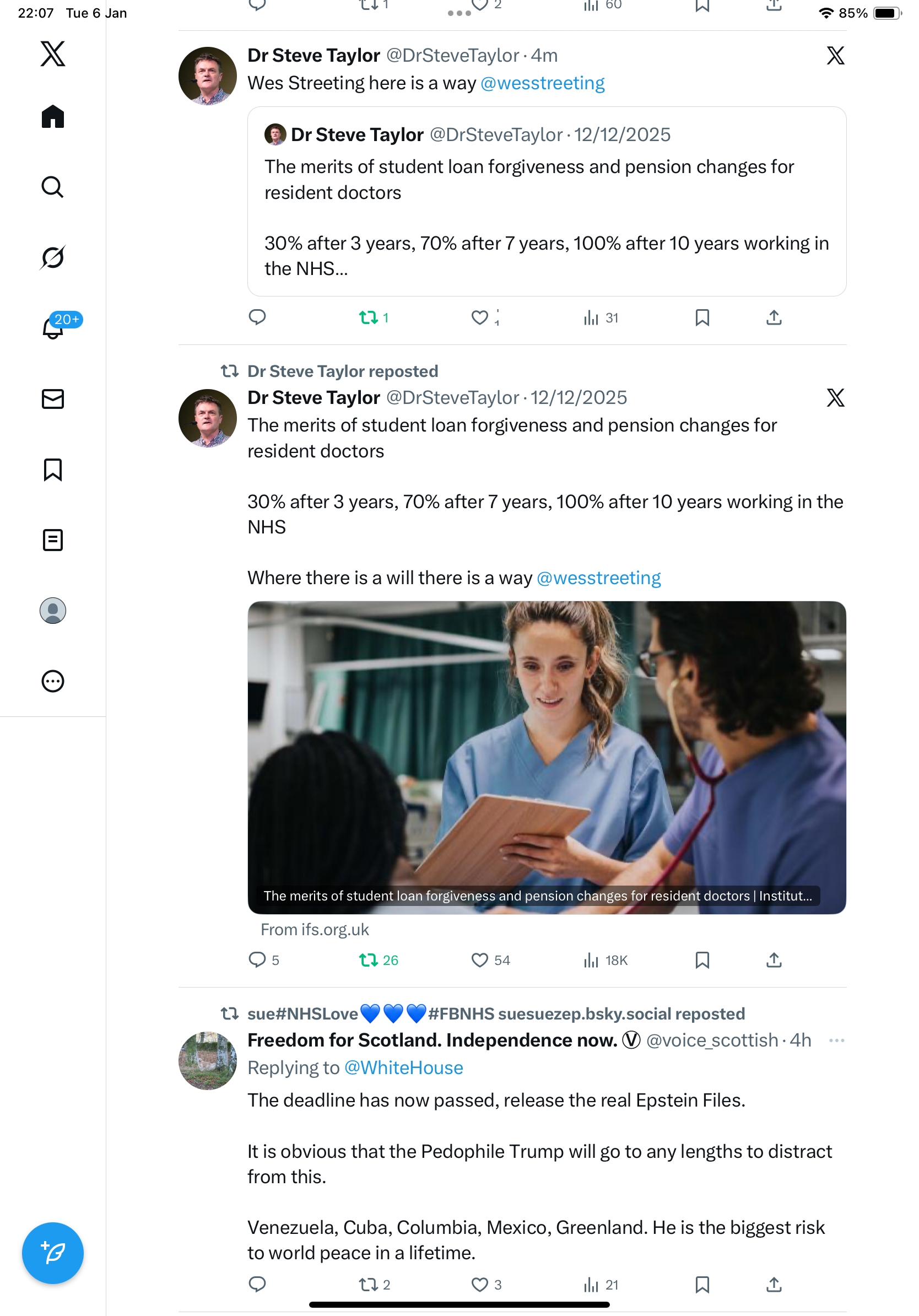This screenshot has height=1316, width=919.
Task: Open the Grok icon in the sidebar
Action: click(x=52, y=257)
